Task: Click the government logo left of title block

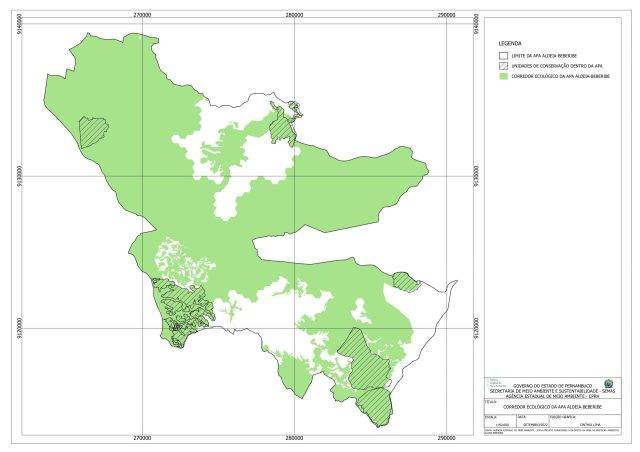Action: click(496, 381)
